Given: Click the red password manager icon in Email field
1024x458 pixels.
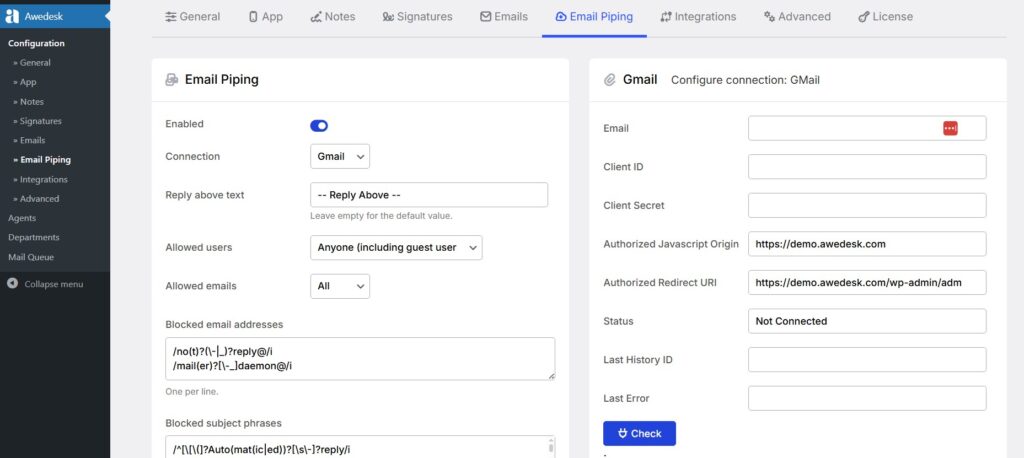Looking at the screenshot, I should click(x=950, y=128).
